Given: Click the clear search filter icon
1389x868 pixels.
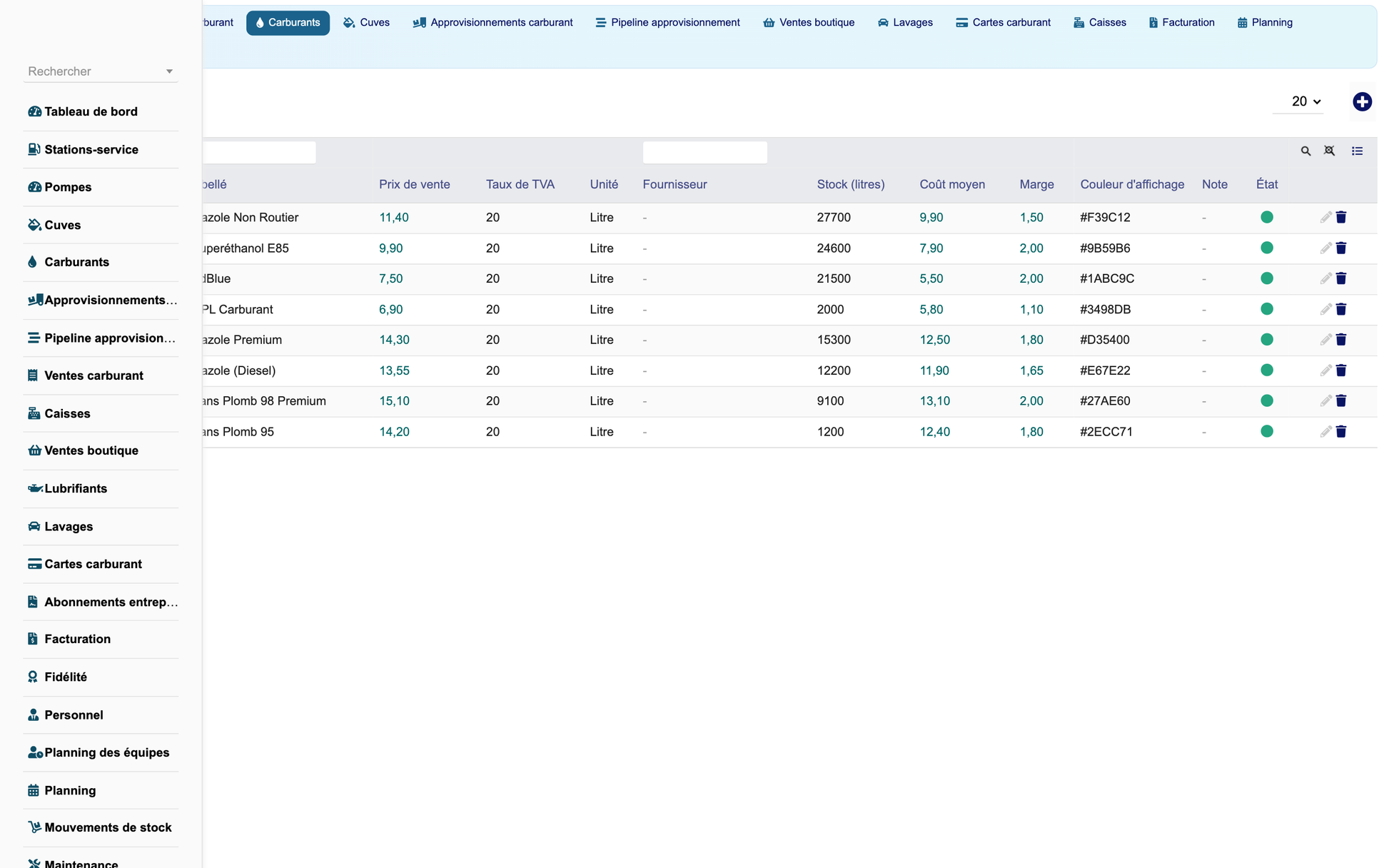Looking at the screenshot, I should click(1329, 151).
